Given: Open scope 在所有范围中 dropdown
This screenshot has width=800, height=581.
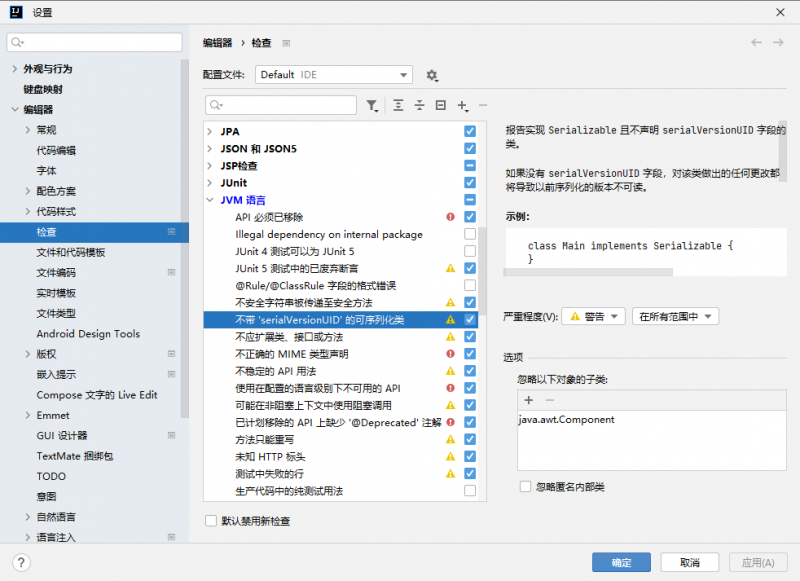Looking at the screenshot, I should [676, 317].
